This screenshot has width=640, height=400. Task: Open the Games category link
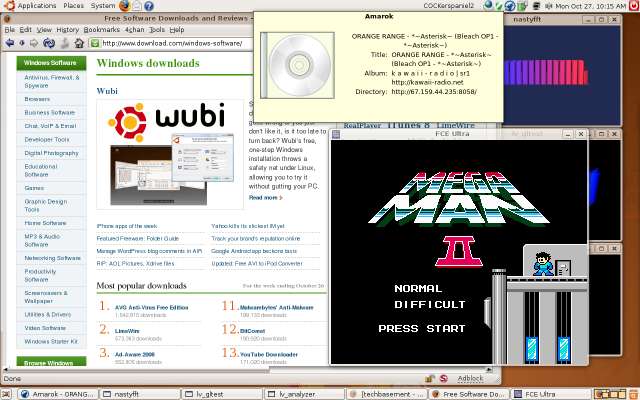tap(34, 188)
